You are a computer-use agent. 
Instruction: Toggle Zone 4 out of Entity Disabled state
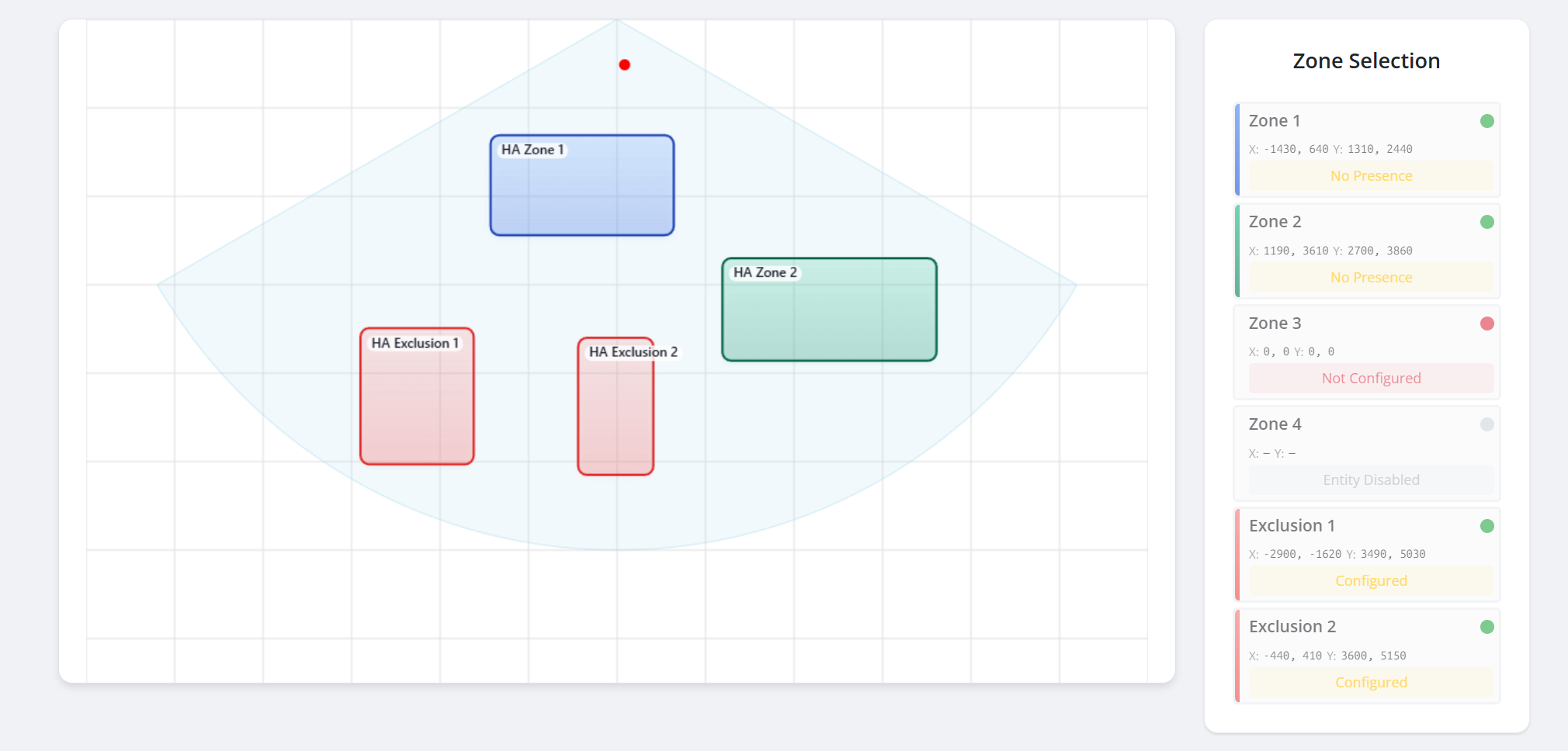1371,479
